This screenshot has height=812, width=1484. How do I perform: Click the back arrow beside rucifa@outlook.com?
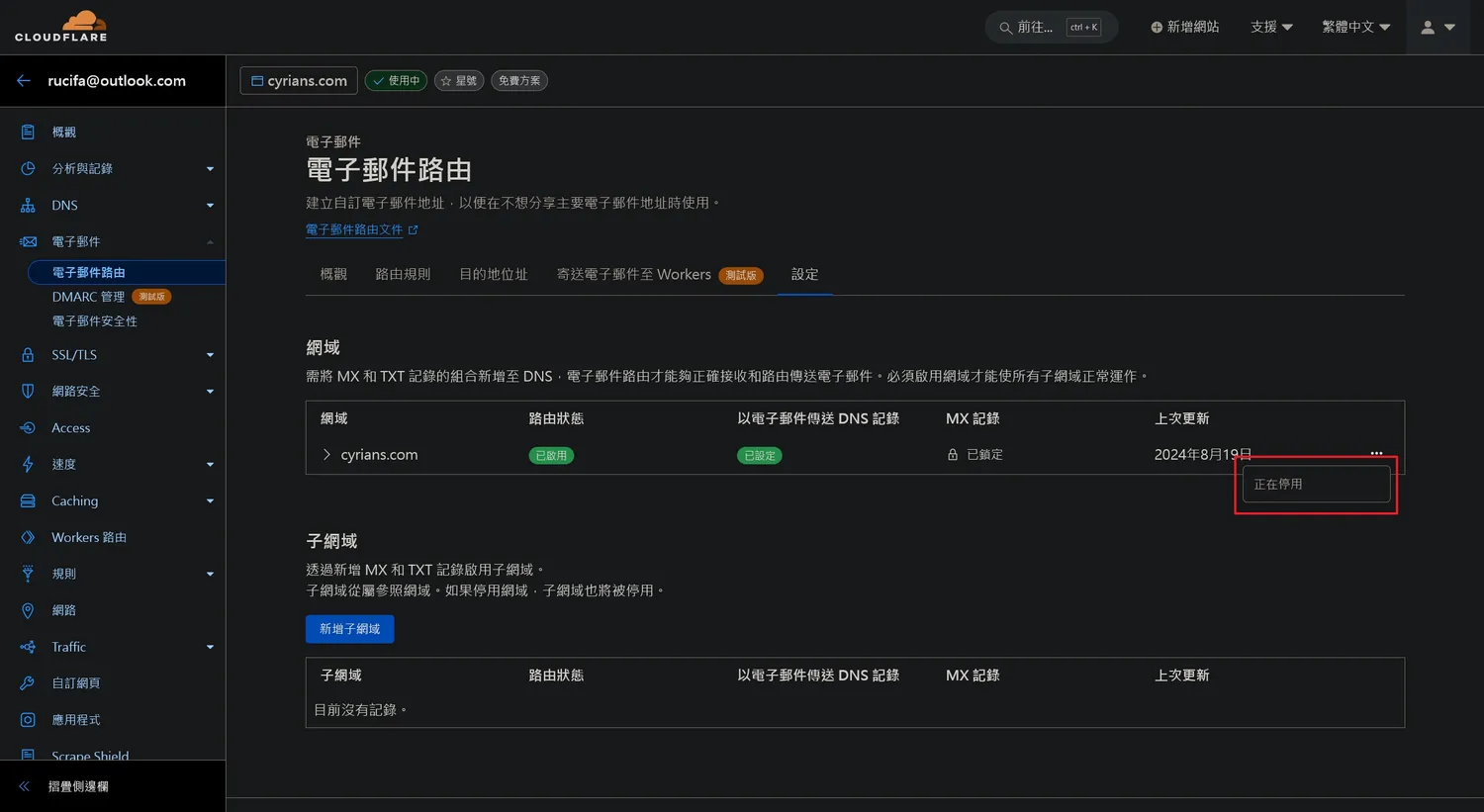pos(24,80)
